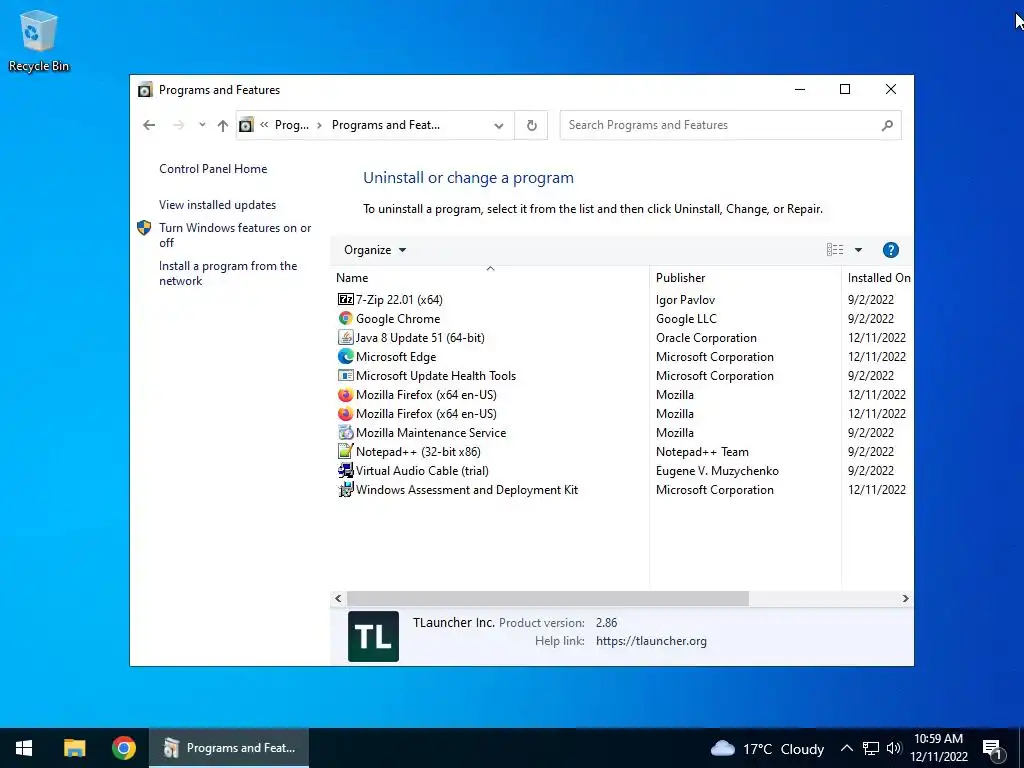Click the search magnifier icon

[887, 125]
